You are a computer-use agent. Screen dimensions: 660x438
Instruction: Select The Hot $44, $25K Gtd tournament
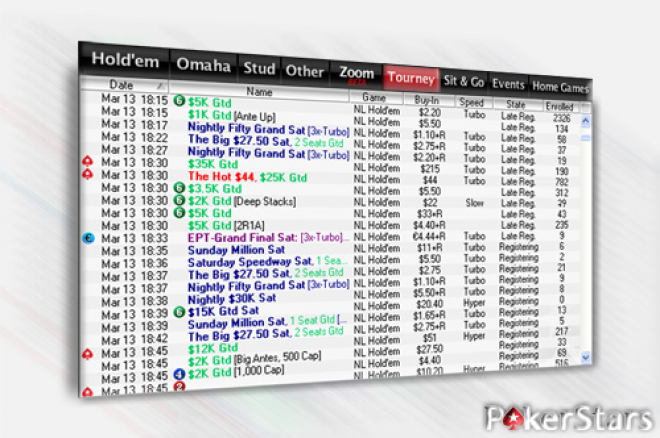point(247,177)
